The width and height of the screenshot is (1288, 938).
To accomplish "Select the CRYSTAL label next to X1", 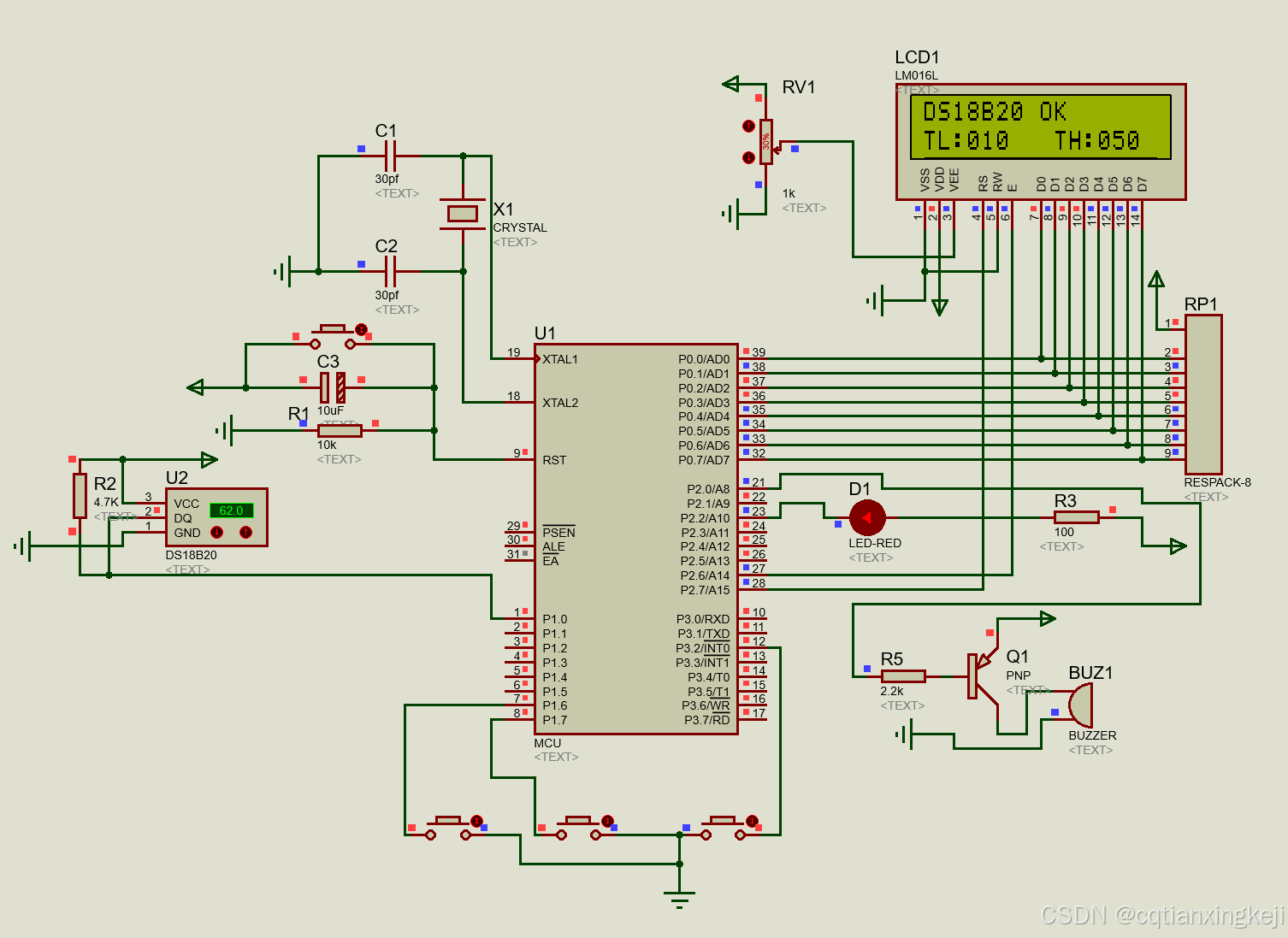I will tap(520, 227).
